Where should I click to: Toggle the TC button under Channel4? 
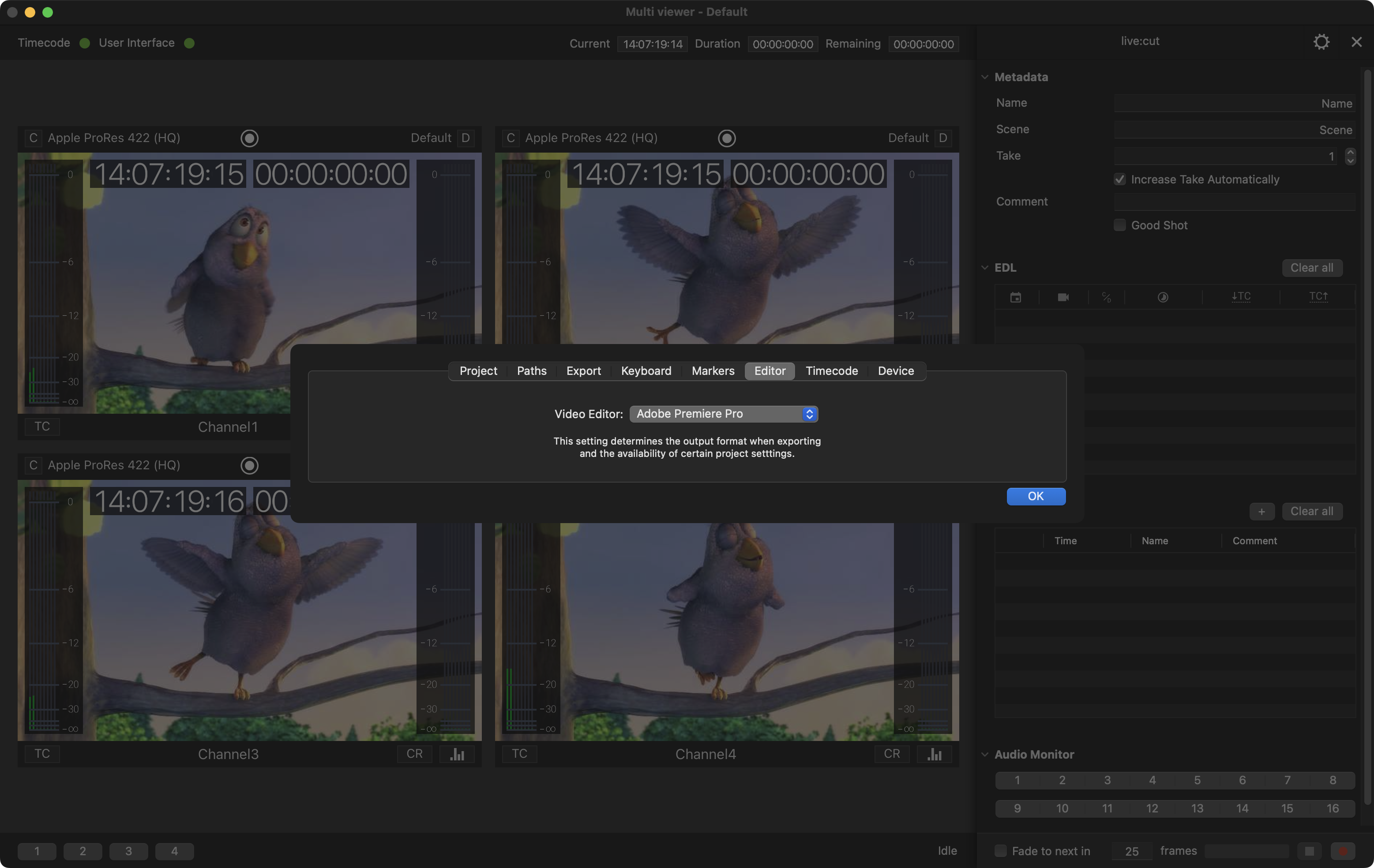click(519, 754)
